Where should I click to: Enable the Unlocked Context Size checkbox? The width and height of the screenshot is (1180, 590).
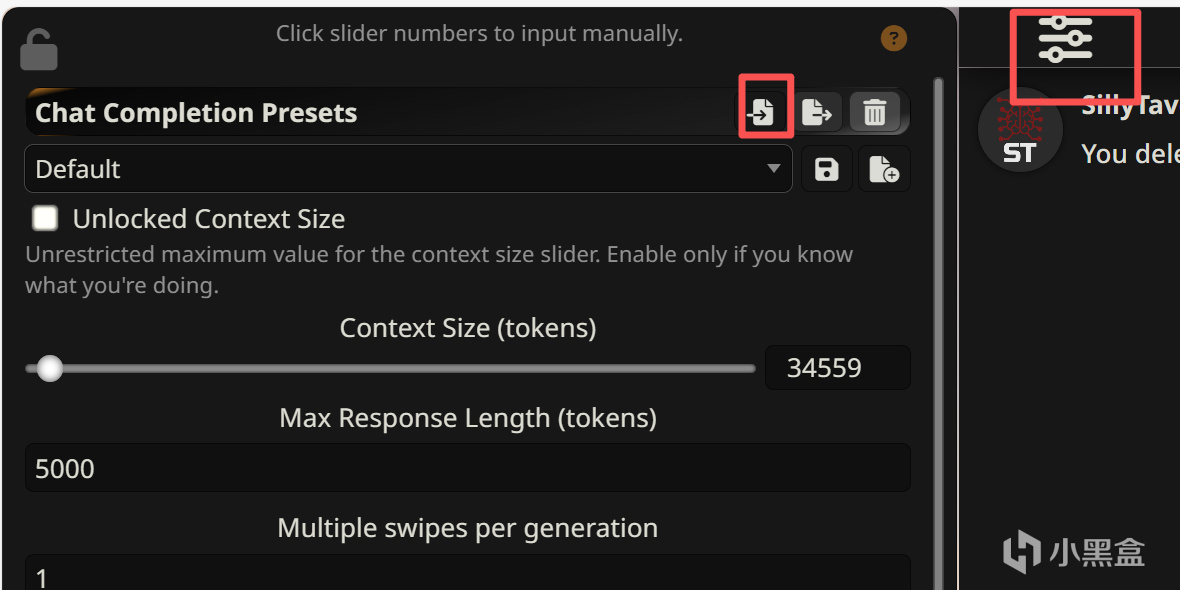(45, 218)
